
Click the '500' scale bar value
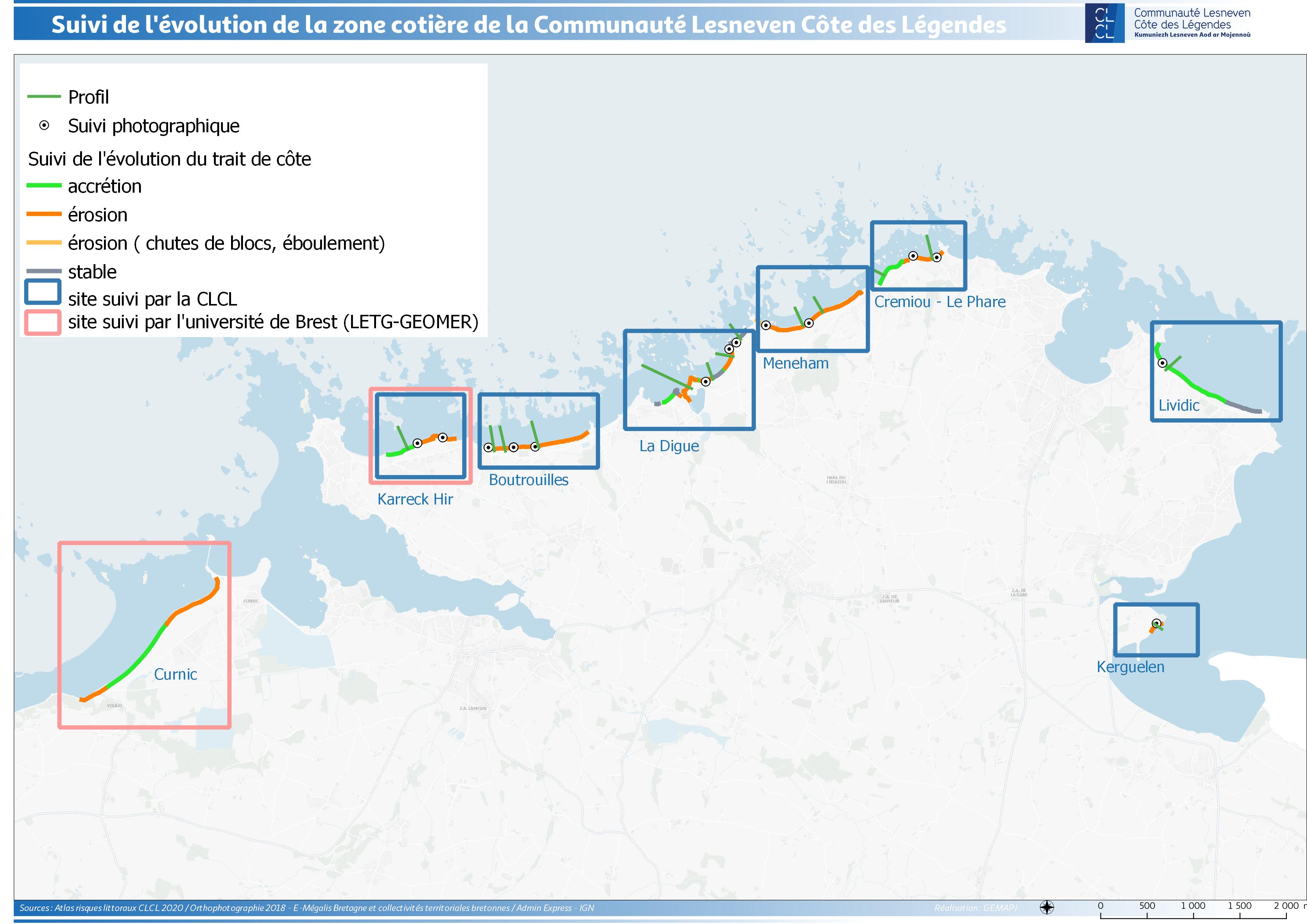click(1147, 906)
